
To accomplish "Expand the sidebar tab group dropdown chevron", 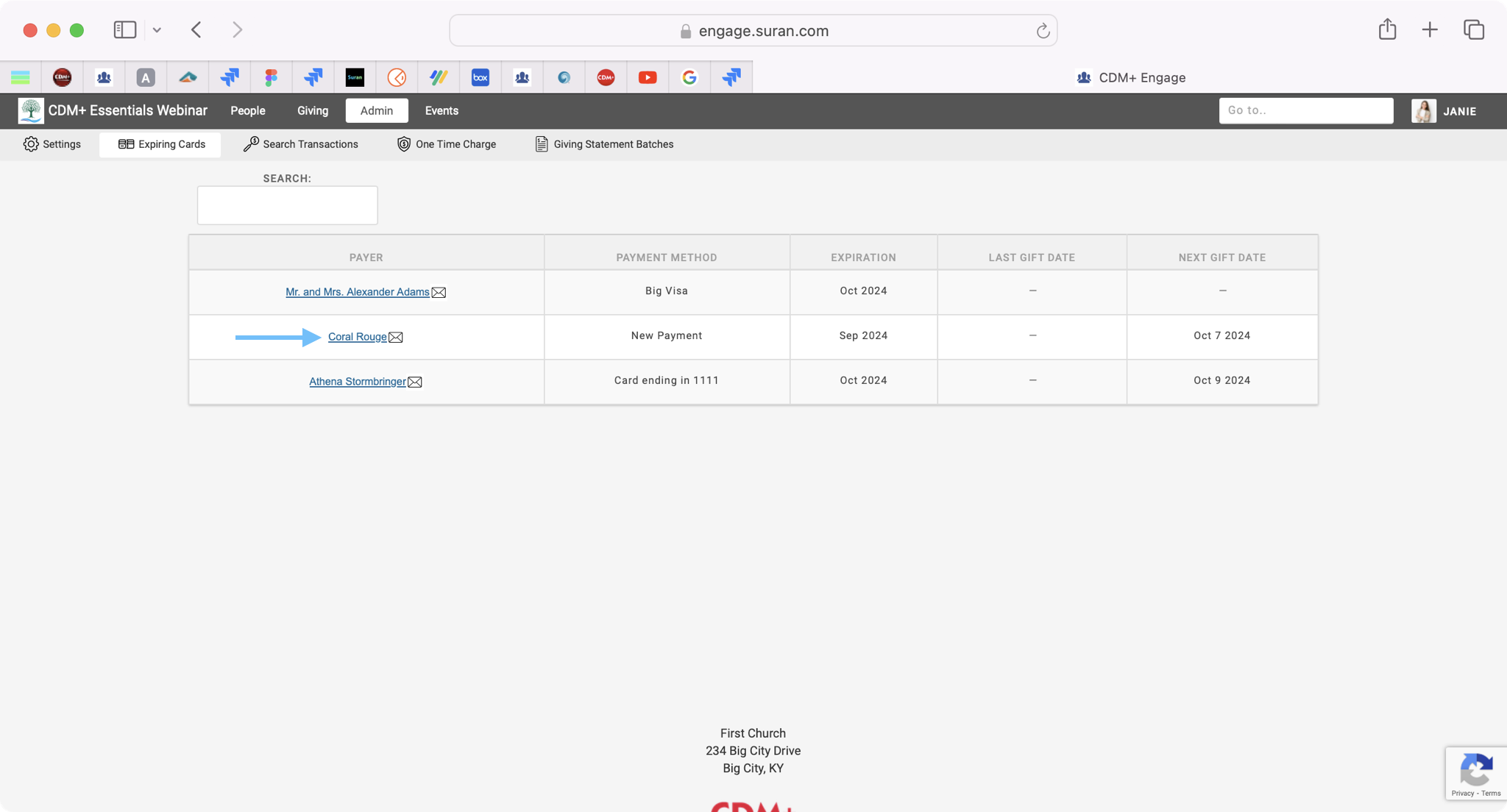I will coord(157,30).
